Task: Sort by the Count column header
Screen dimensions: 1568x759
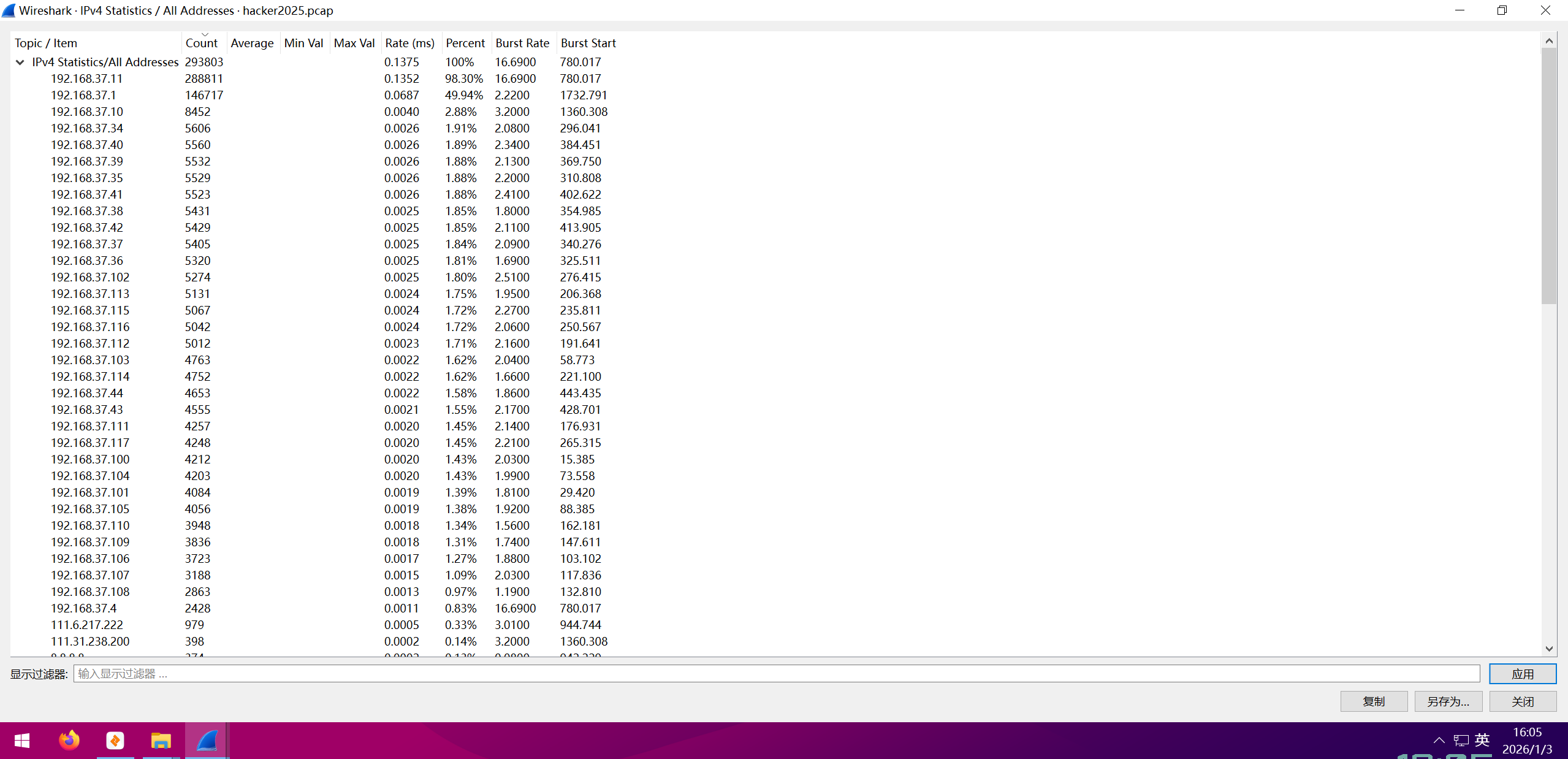Action: tap(202, 43)
